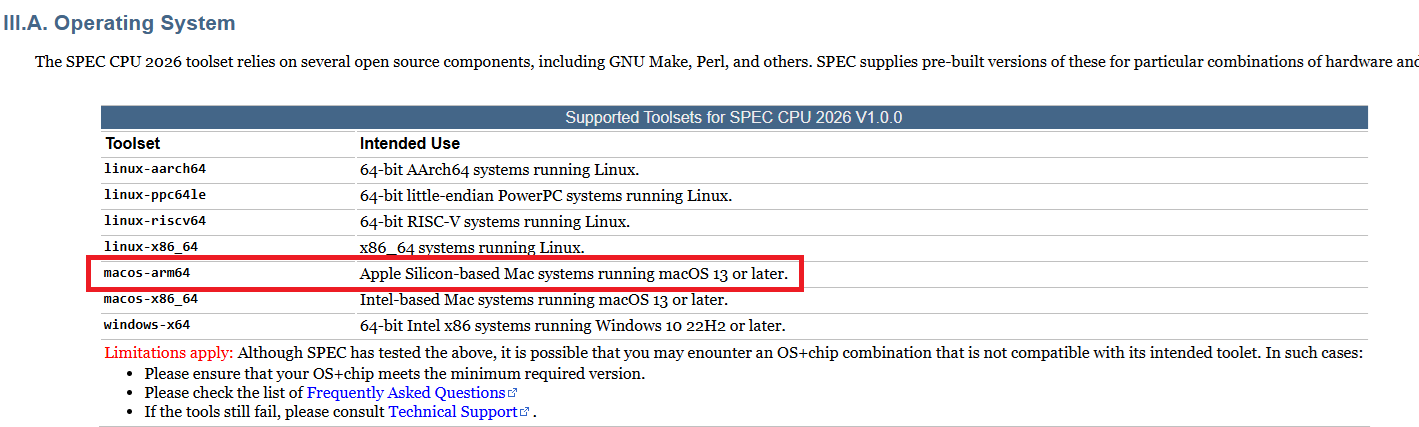
Task: Click the Apple Silicon-based Mac systems description
Action: 574,273
